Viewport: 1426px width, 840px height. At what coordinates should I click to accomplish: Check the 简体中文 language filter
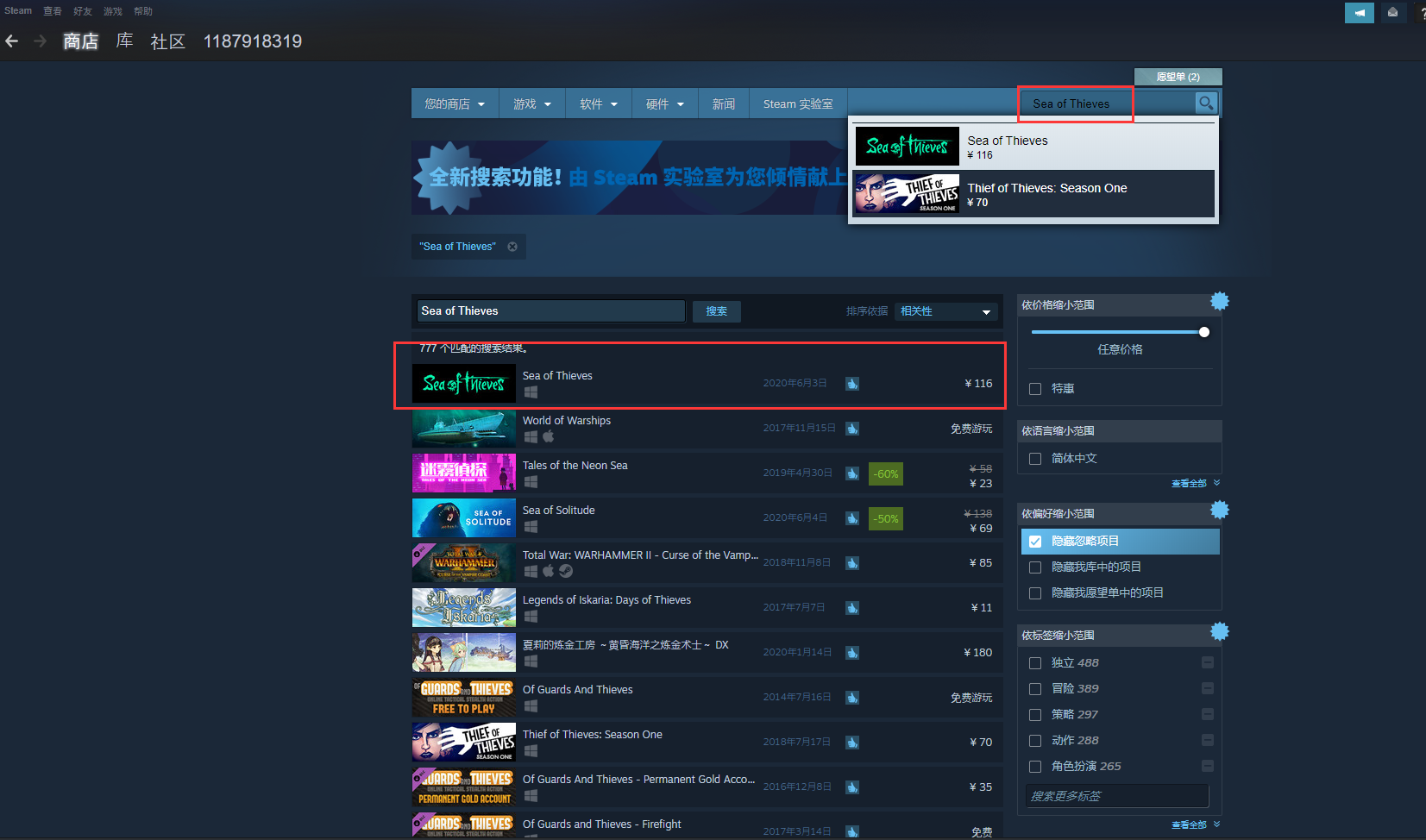pyautogui.click(x=1035, y=459)
